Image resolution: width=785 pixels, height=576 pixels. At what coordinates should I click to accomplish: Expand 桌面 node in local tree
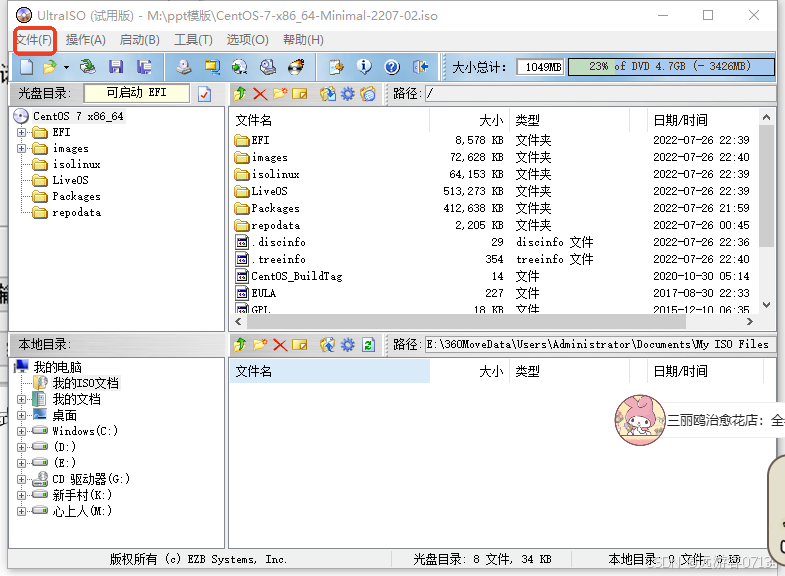pos(21,415)
